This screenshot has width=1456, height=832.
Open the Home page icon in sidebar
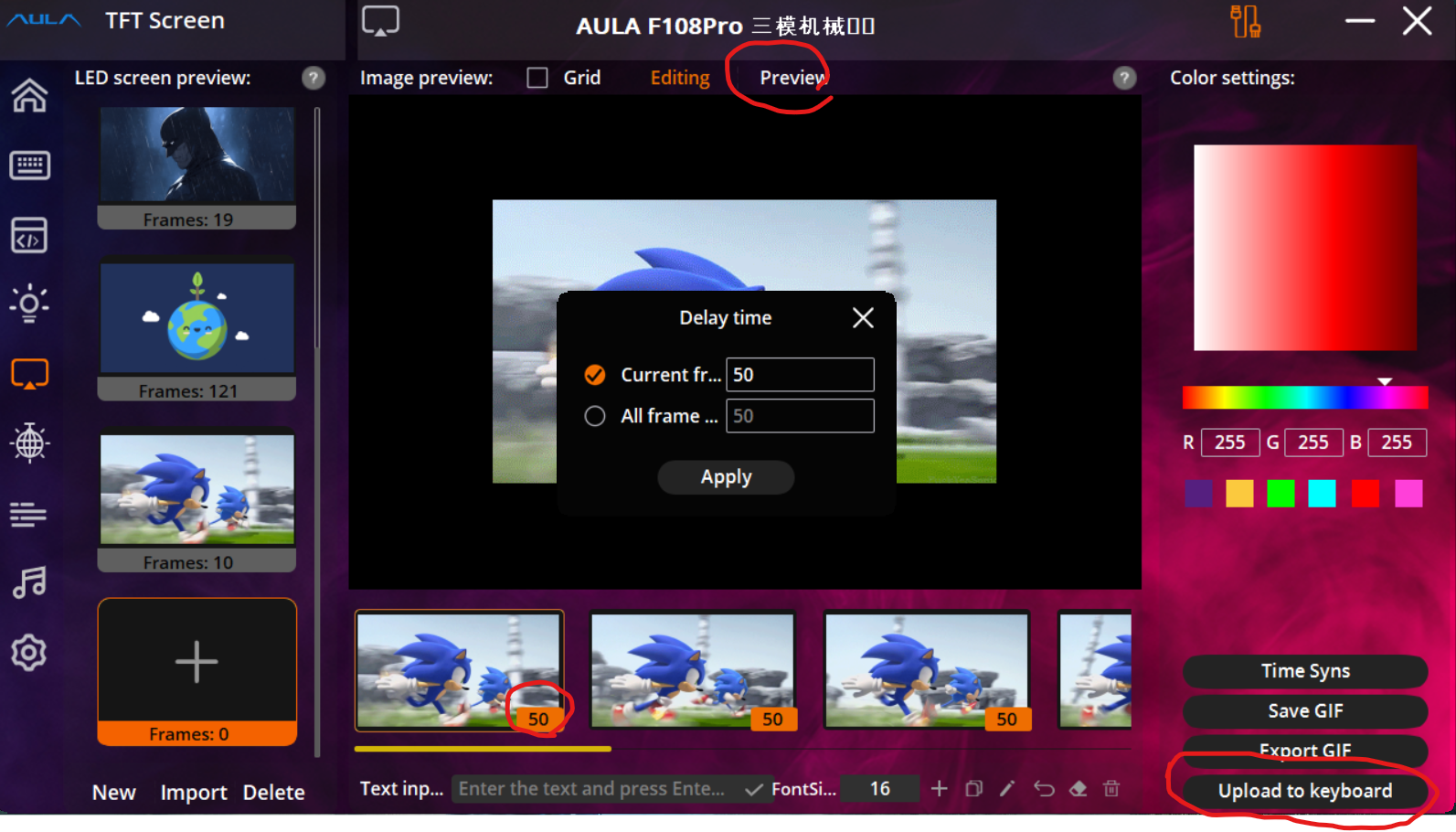[x=29, y=95]
